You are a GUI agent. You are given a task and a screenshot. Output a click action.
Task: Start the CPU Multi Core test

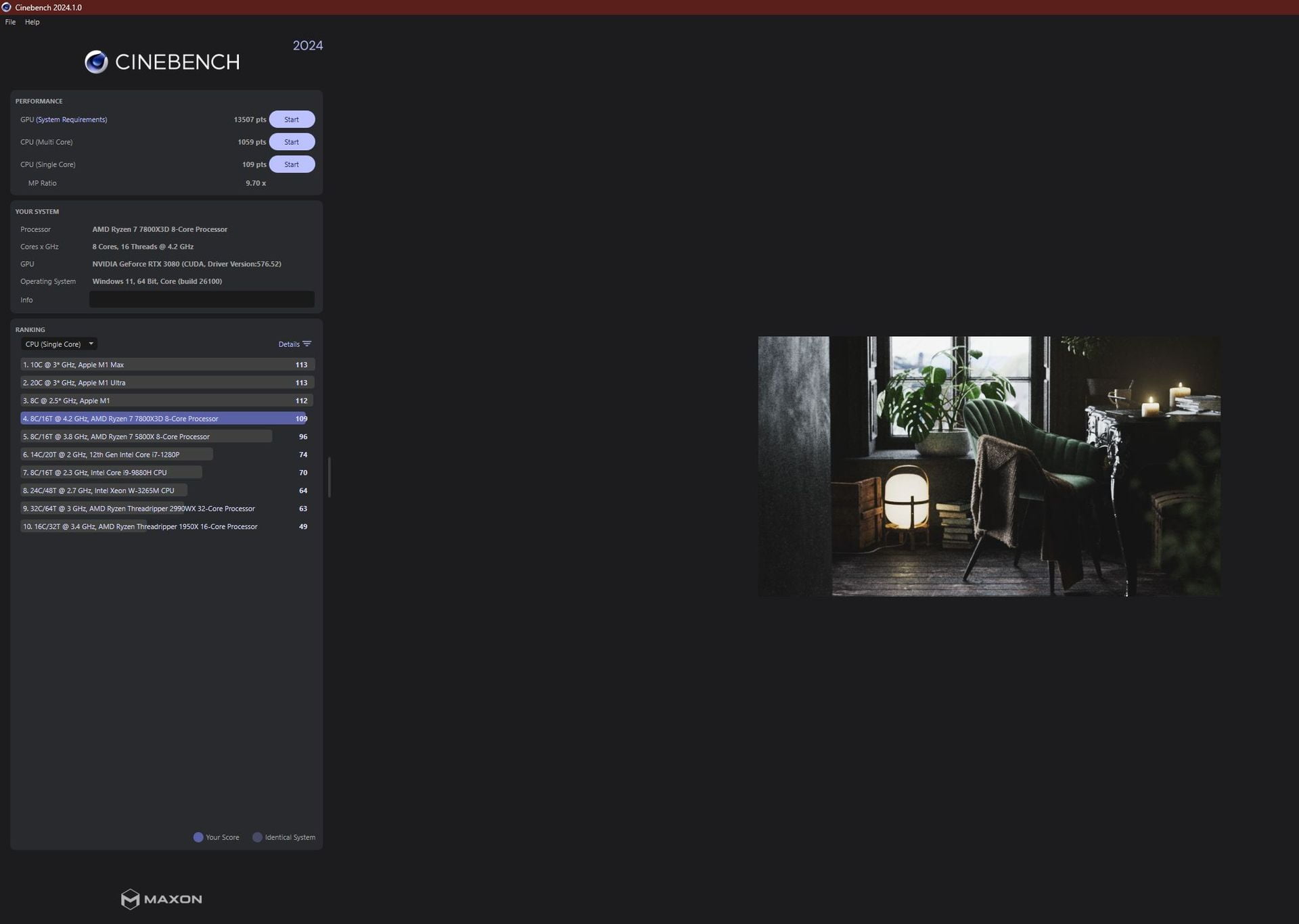(x=292, y=141)
